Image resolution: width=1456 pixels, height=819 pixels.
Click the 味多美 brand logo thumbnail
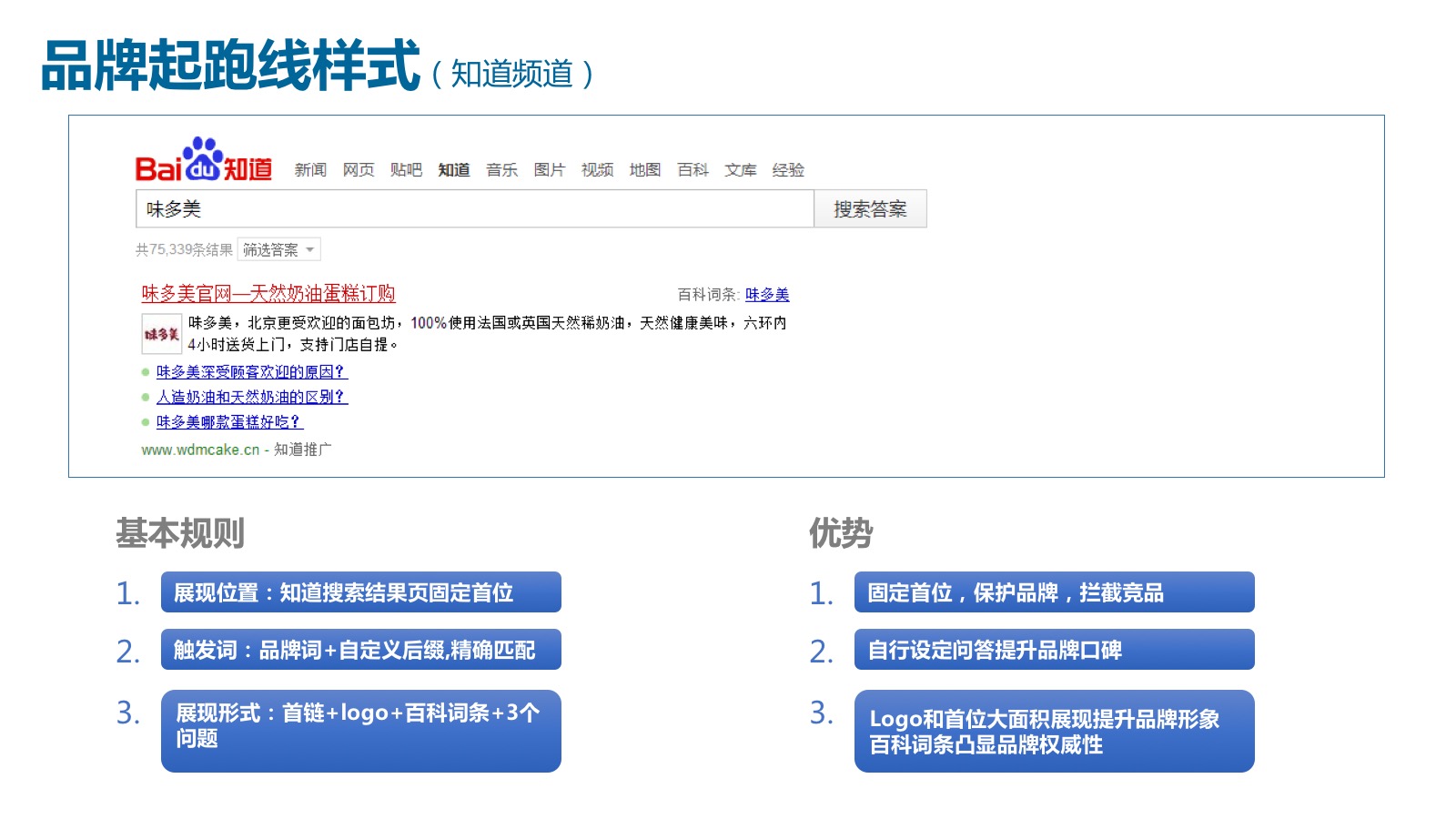[161, 334]
